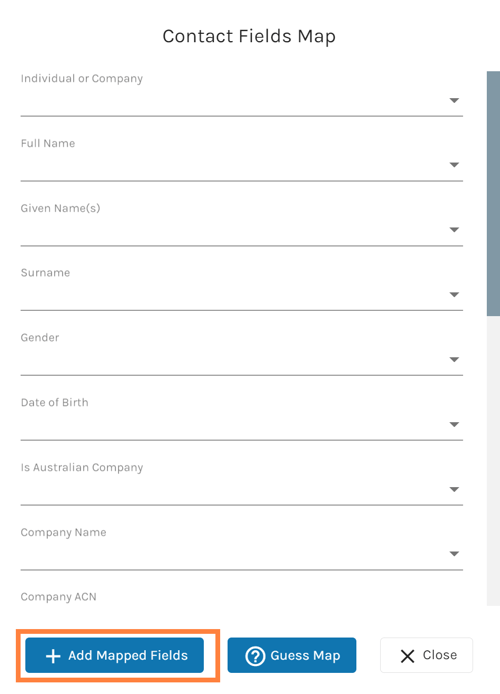Click the scrollbar track below the thumb
500x694 pixels.
coord(493,460)
